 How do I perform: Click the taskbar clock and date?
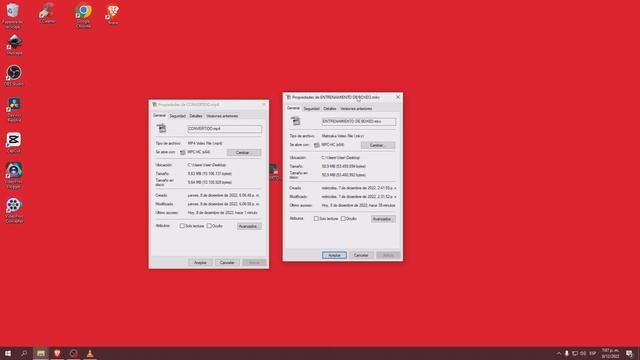[610, 353]
